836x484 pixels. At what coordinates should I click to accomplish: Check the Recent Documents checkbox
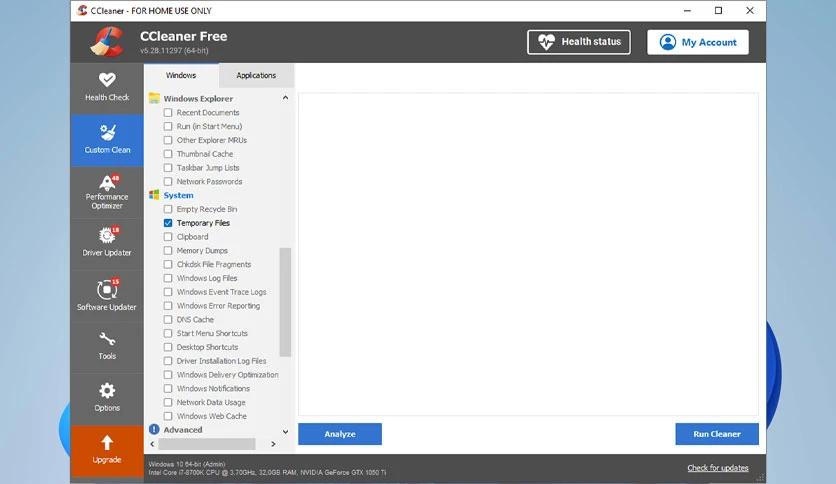coord(168,112)
